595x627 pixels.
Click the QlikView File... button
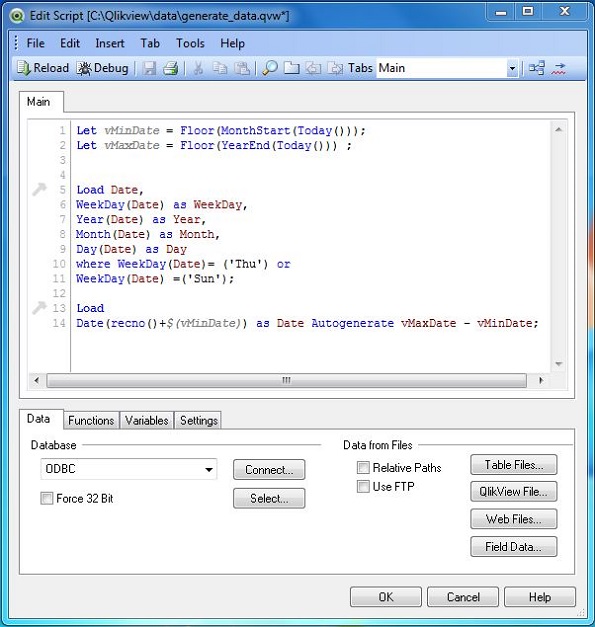[514, 491]
